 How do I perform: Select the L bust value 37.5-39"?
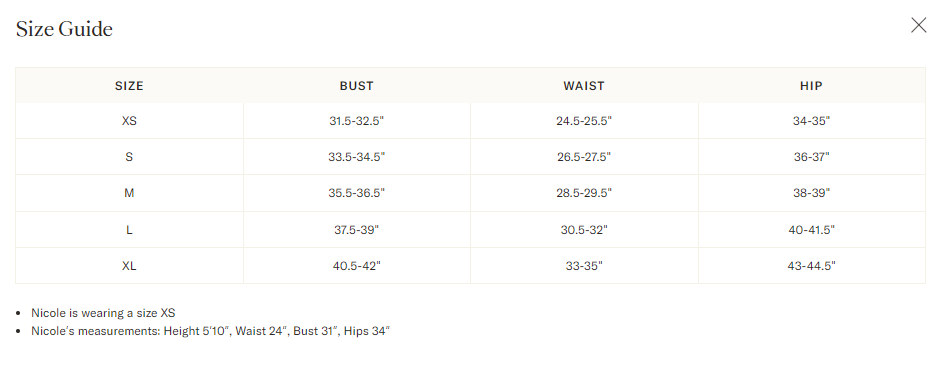[x=357, y=230]
